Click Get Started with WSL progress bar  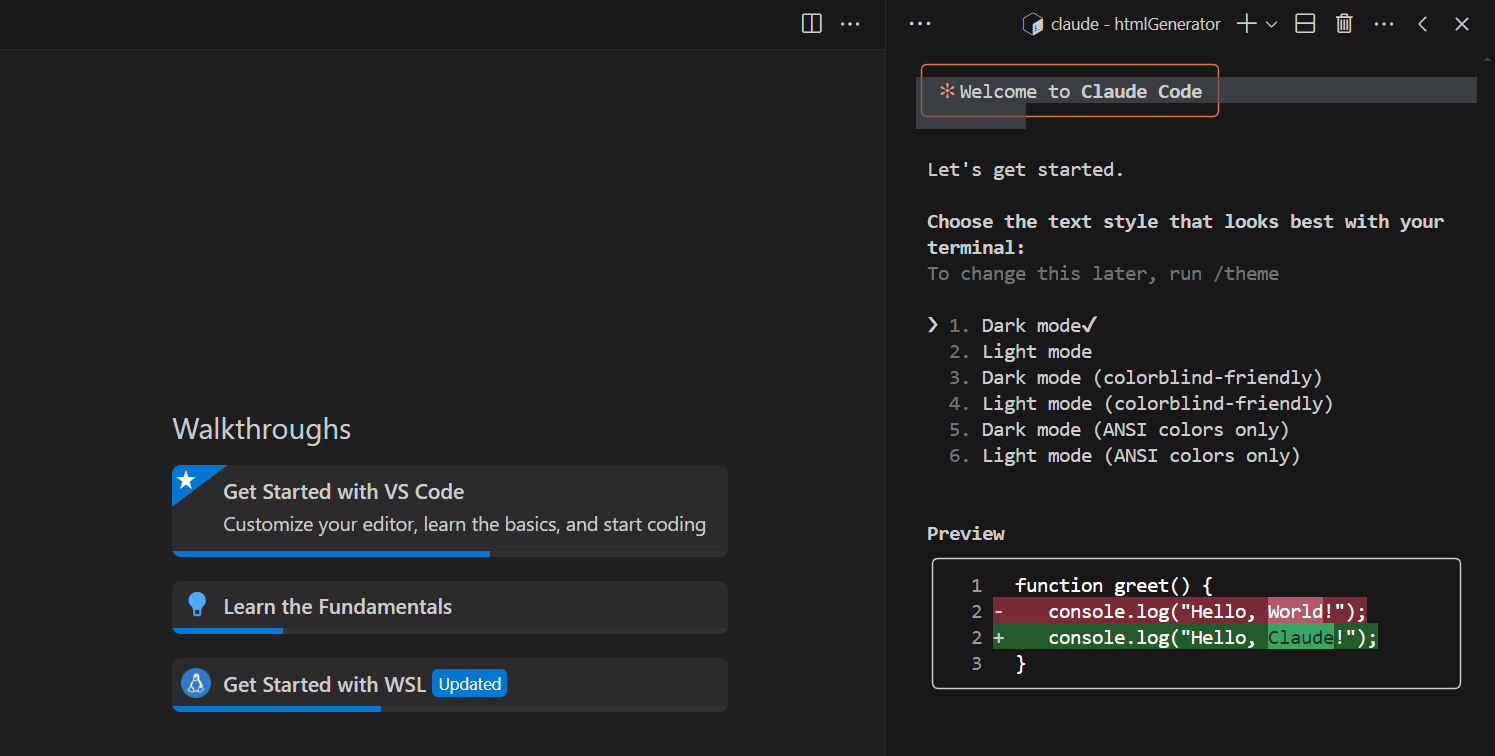(449, 708)
